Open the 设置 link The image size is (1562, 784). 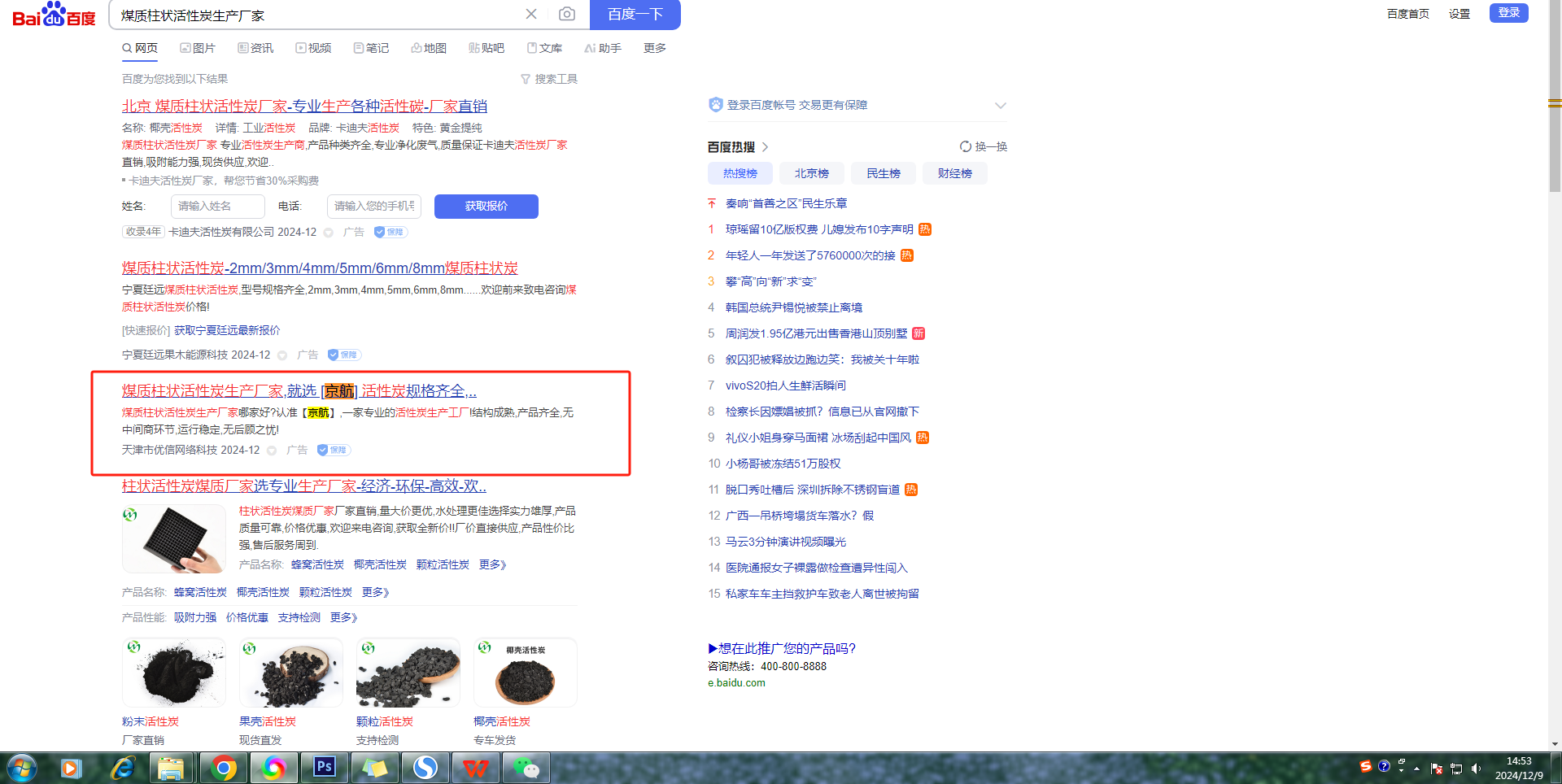tap(1459, 14)
